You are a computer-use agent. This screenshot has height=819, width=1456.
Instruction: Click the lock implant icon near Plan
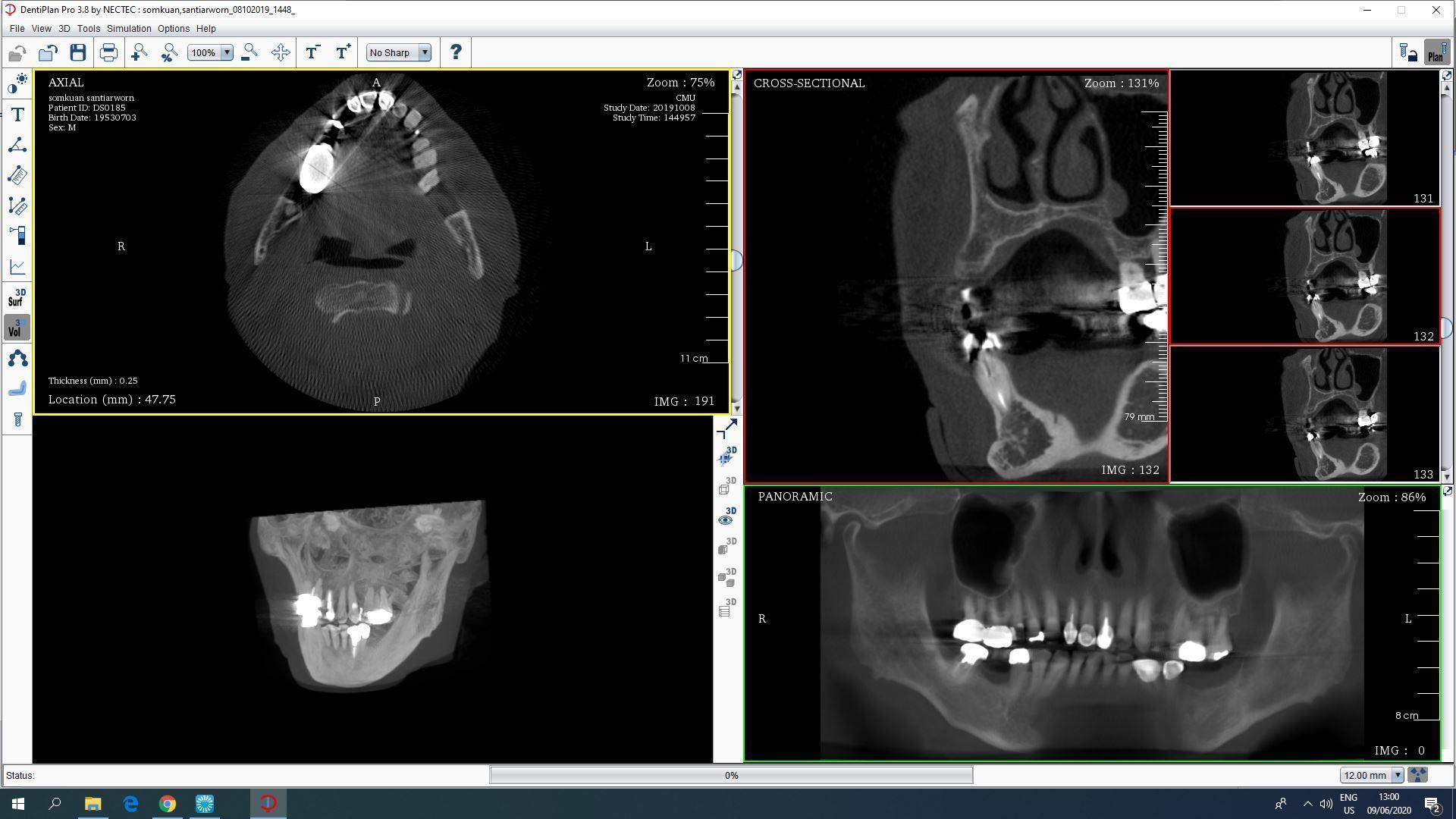click(1408, 52)
